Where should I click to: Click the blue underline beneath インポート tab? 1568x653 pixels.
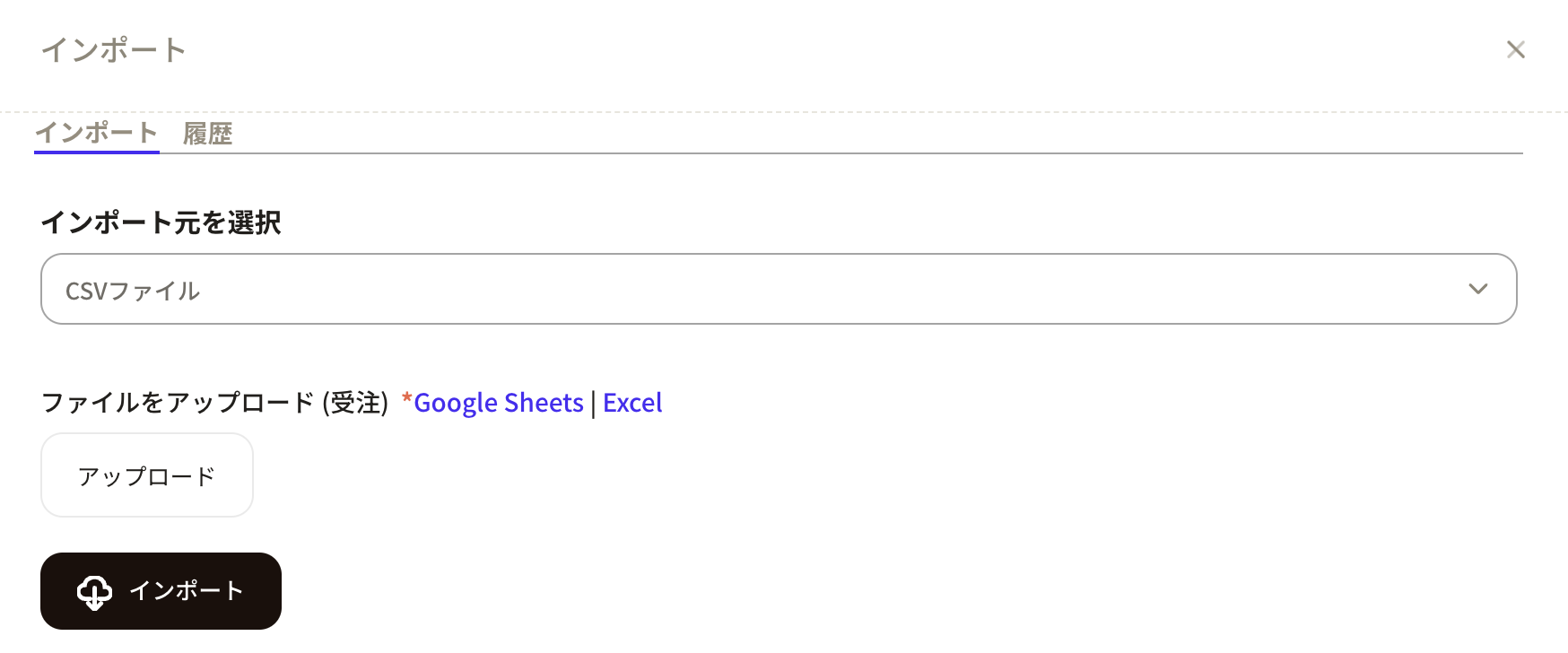pyautogui.click(x=96, y=152)
